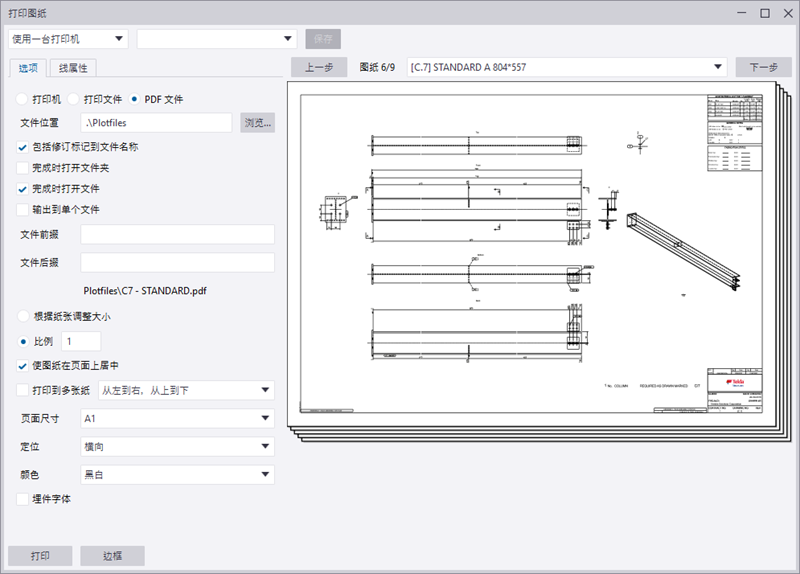Select the 打印文件 radio option
Screen dimensions: 800x574
[x=73, y=99]
